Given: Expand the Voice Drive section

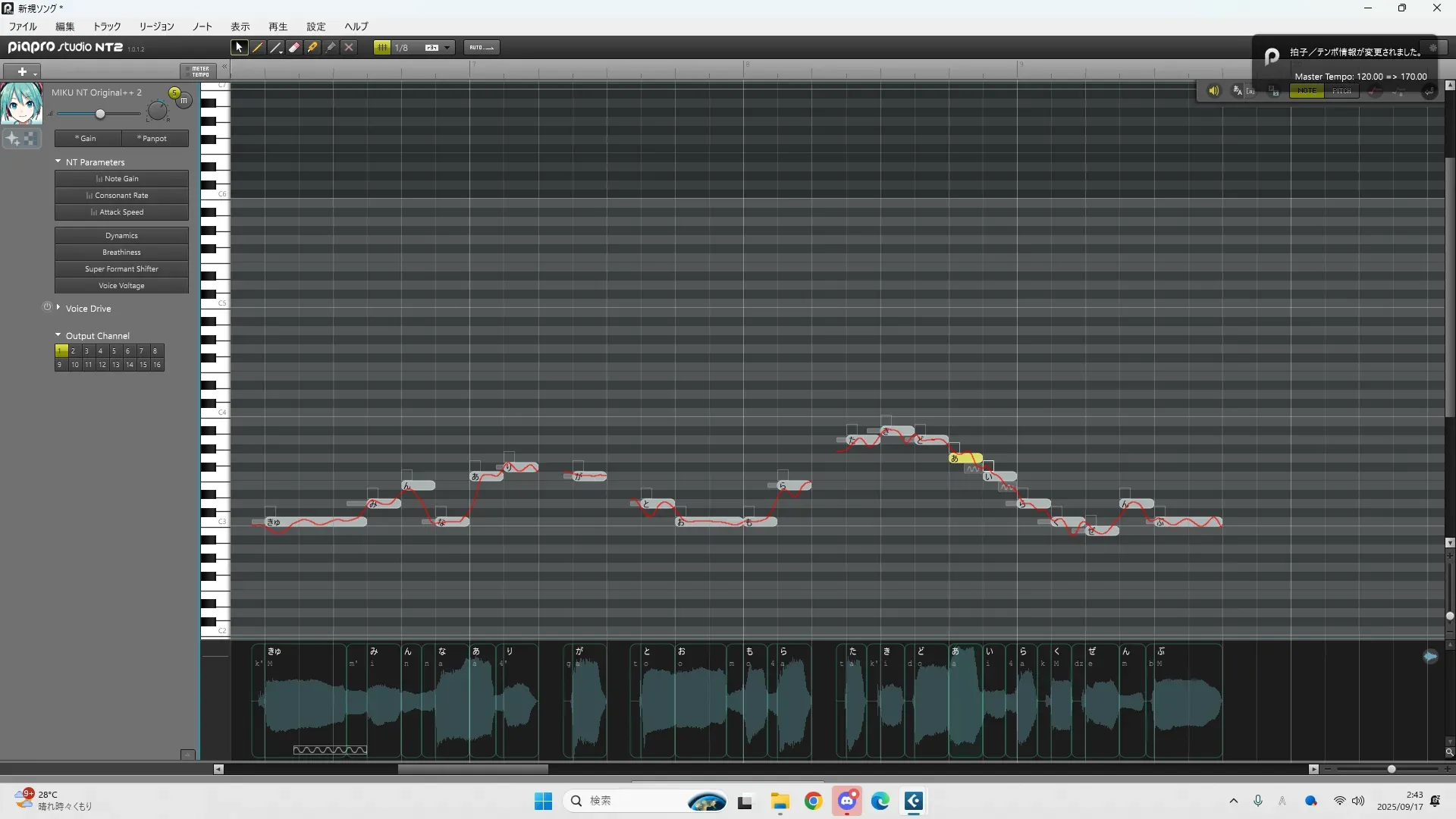Looking at the screenshot, I should click(x=58, y=307).
